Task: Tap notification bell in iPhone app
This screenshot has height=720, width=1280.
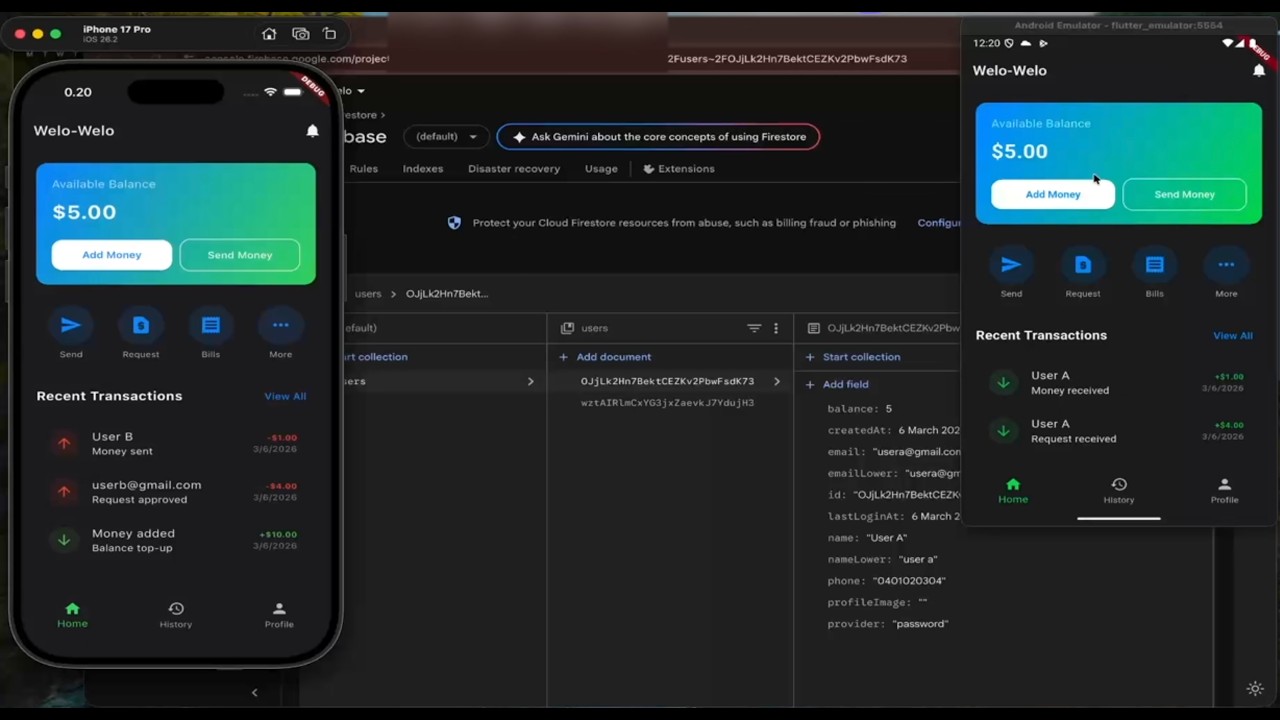Action: 312,131
